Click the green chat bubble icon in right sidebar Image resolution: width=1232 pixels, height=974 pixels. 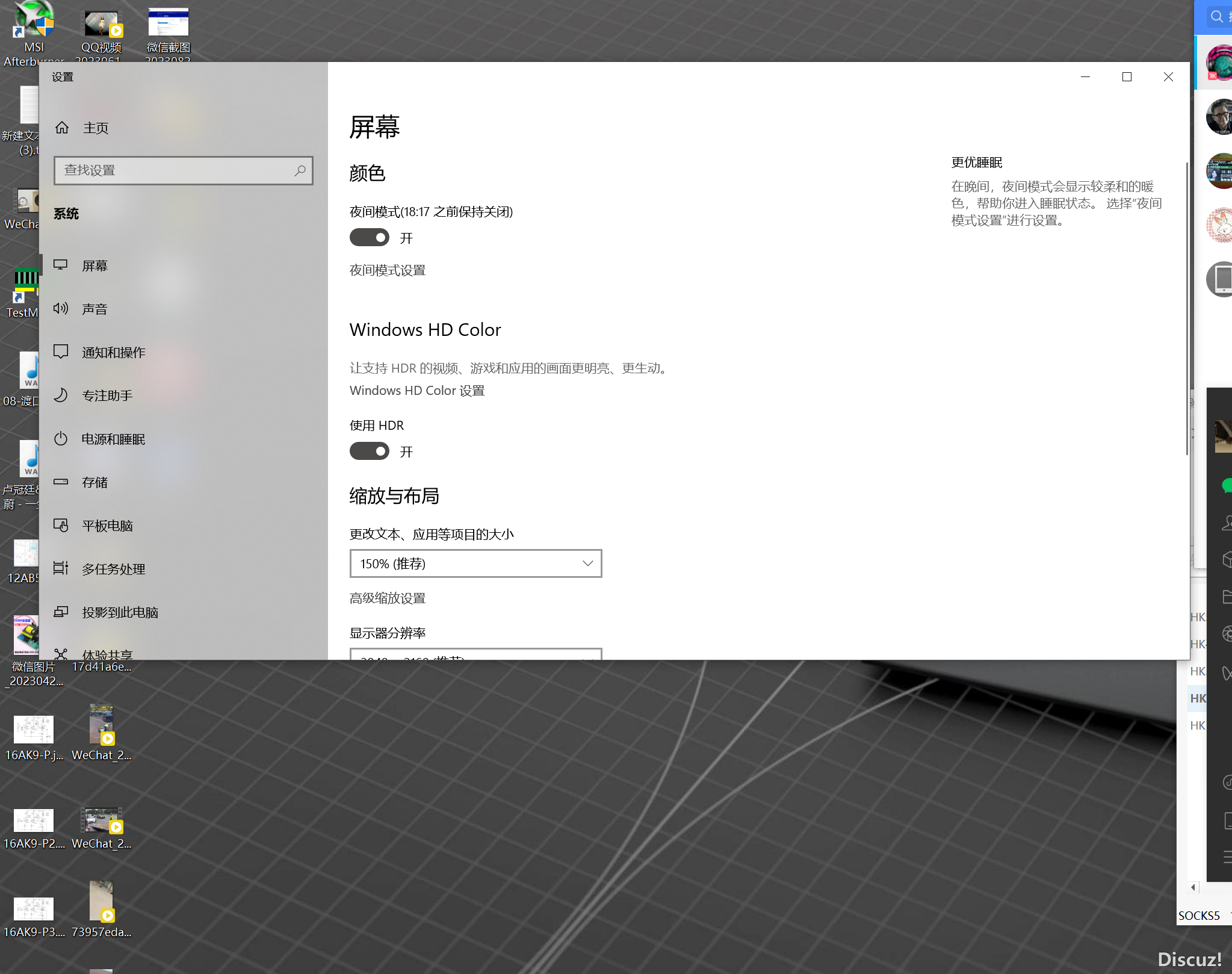tap(1226, 485)
